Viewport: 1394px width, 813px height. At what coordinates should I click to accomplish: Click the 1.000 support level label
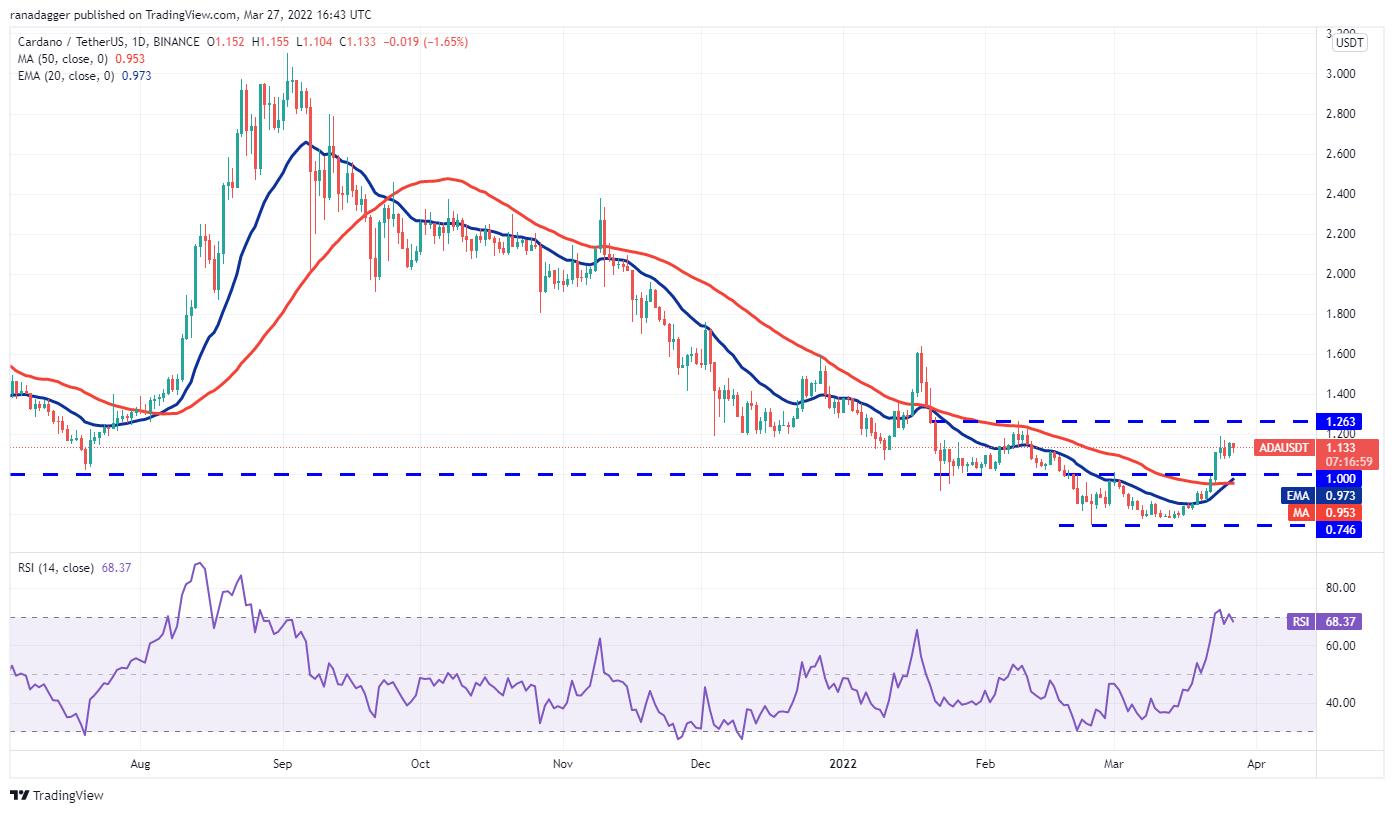pyautogui.click(x=1340, y=479)
